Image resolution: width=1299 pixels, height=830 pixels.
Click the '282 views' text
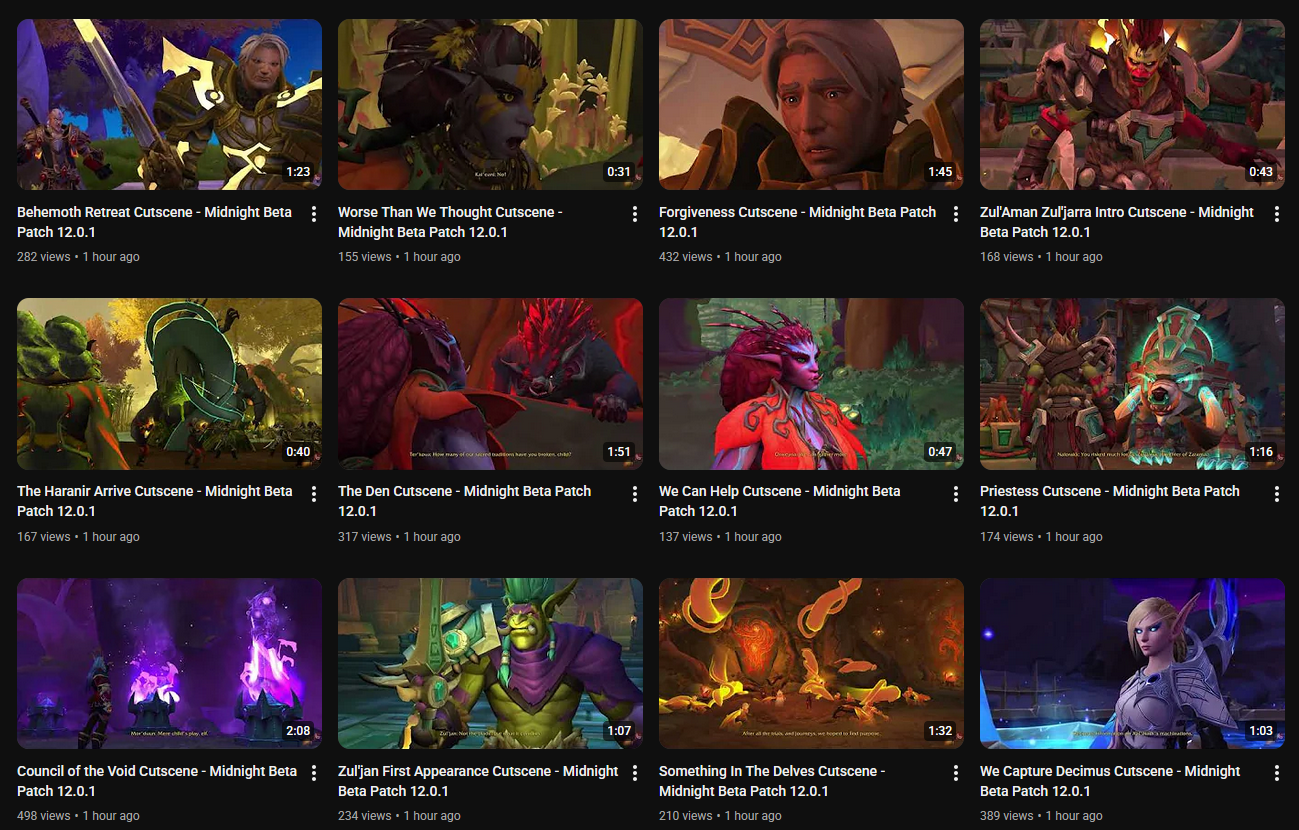pos(44,257)
